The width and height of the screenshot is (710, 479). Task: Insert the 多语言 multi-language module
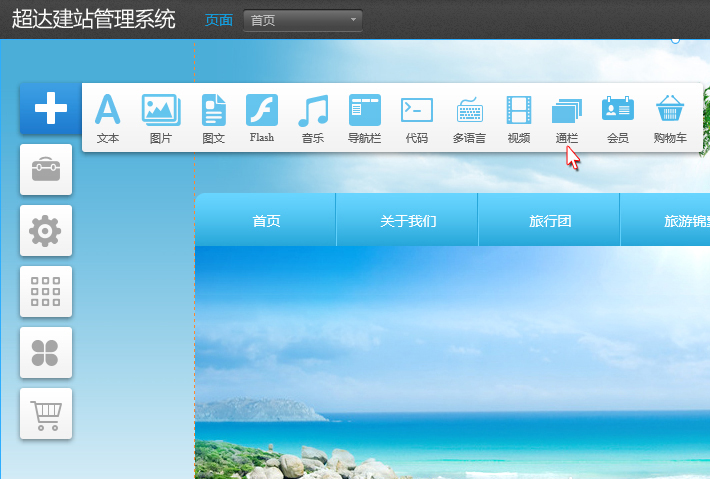(469, 119)
